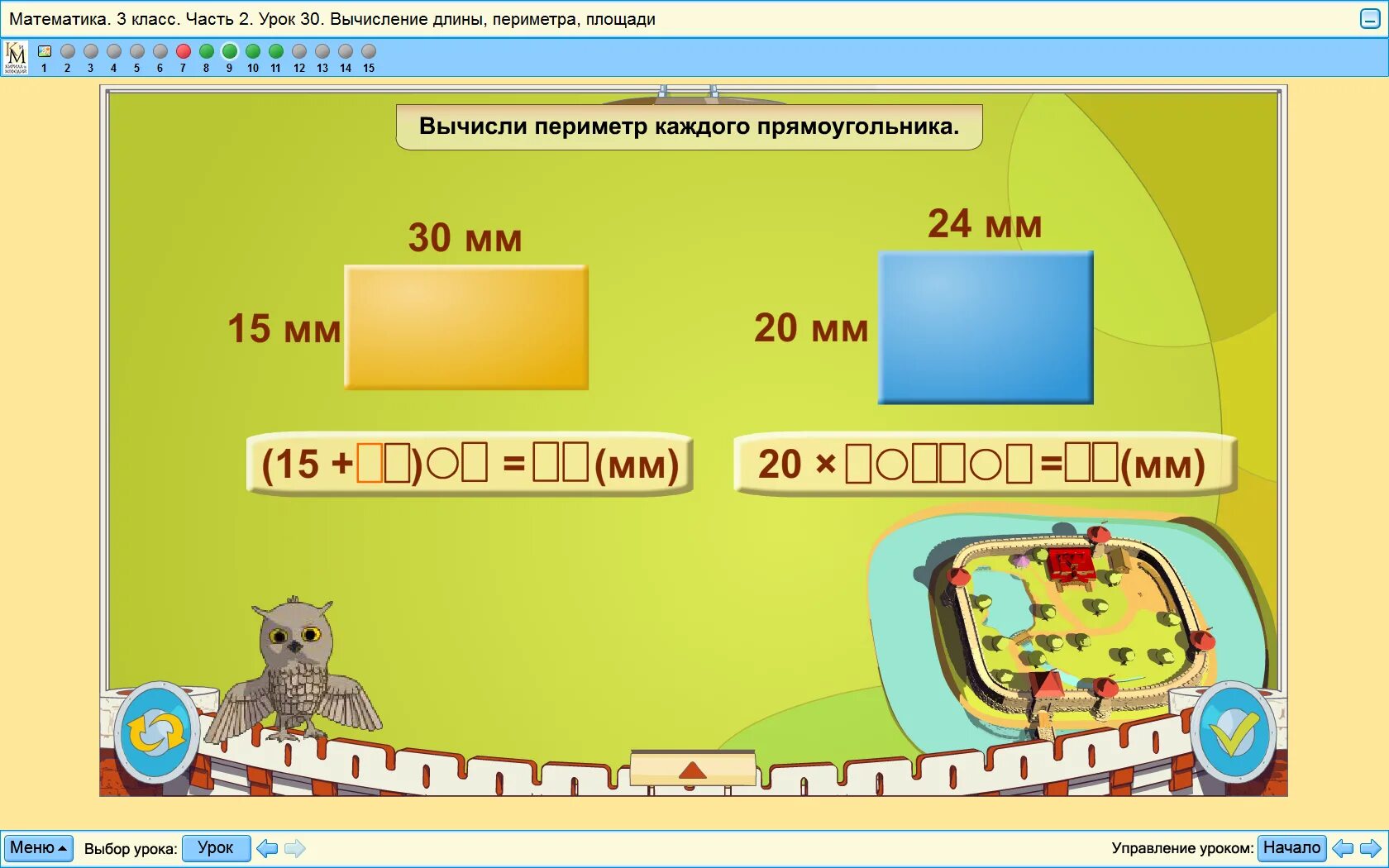Screen dimensions: 1389x868
Task: Click the Начало button
Action: tap(1291, 848)
